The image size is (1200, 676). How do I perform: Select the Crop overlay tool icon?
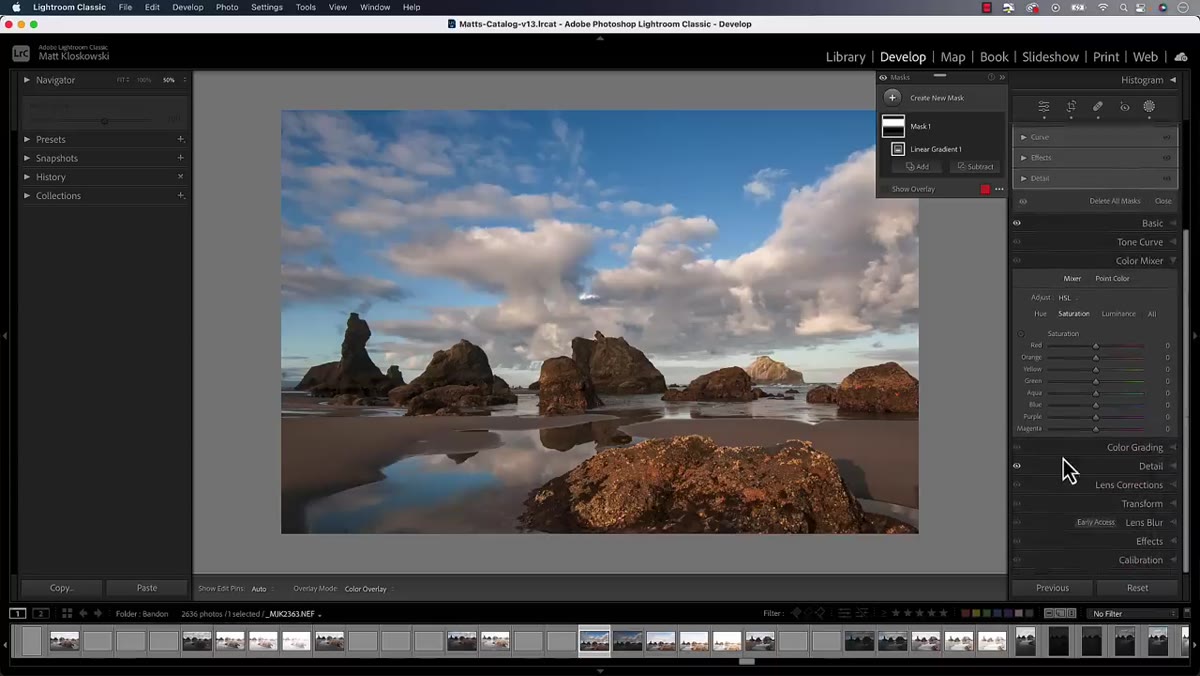1071,107
